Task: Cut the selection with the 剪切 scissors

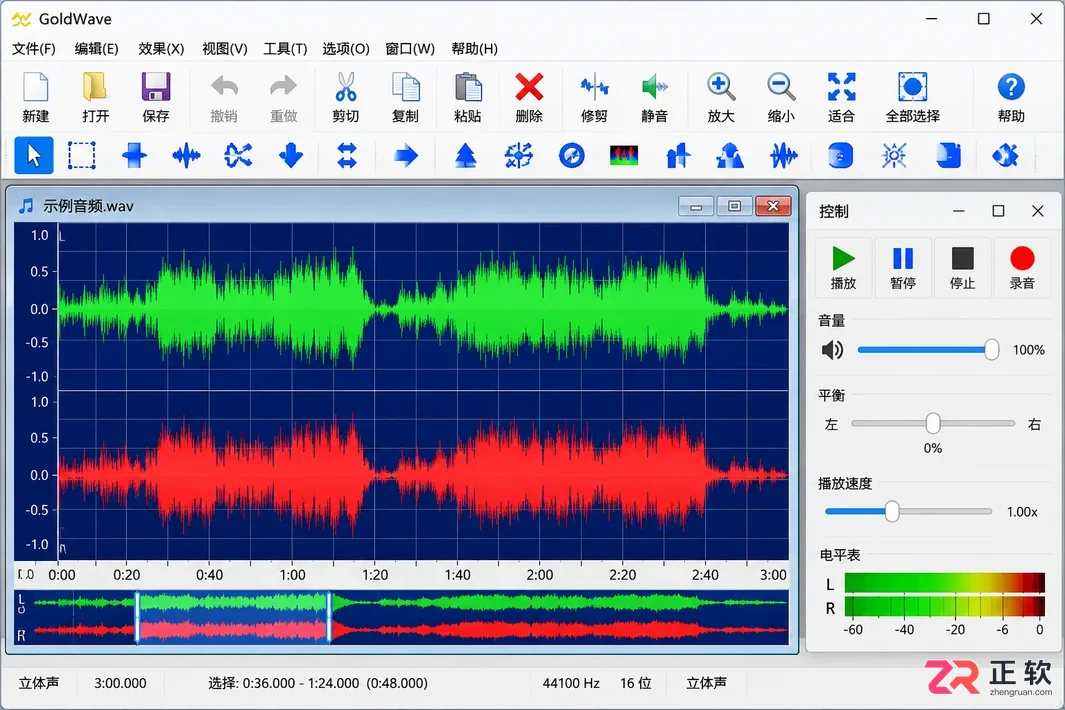Action: [x=346, y=87]
